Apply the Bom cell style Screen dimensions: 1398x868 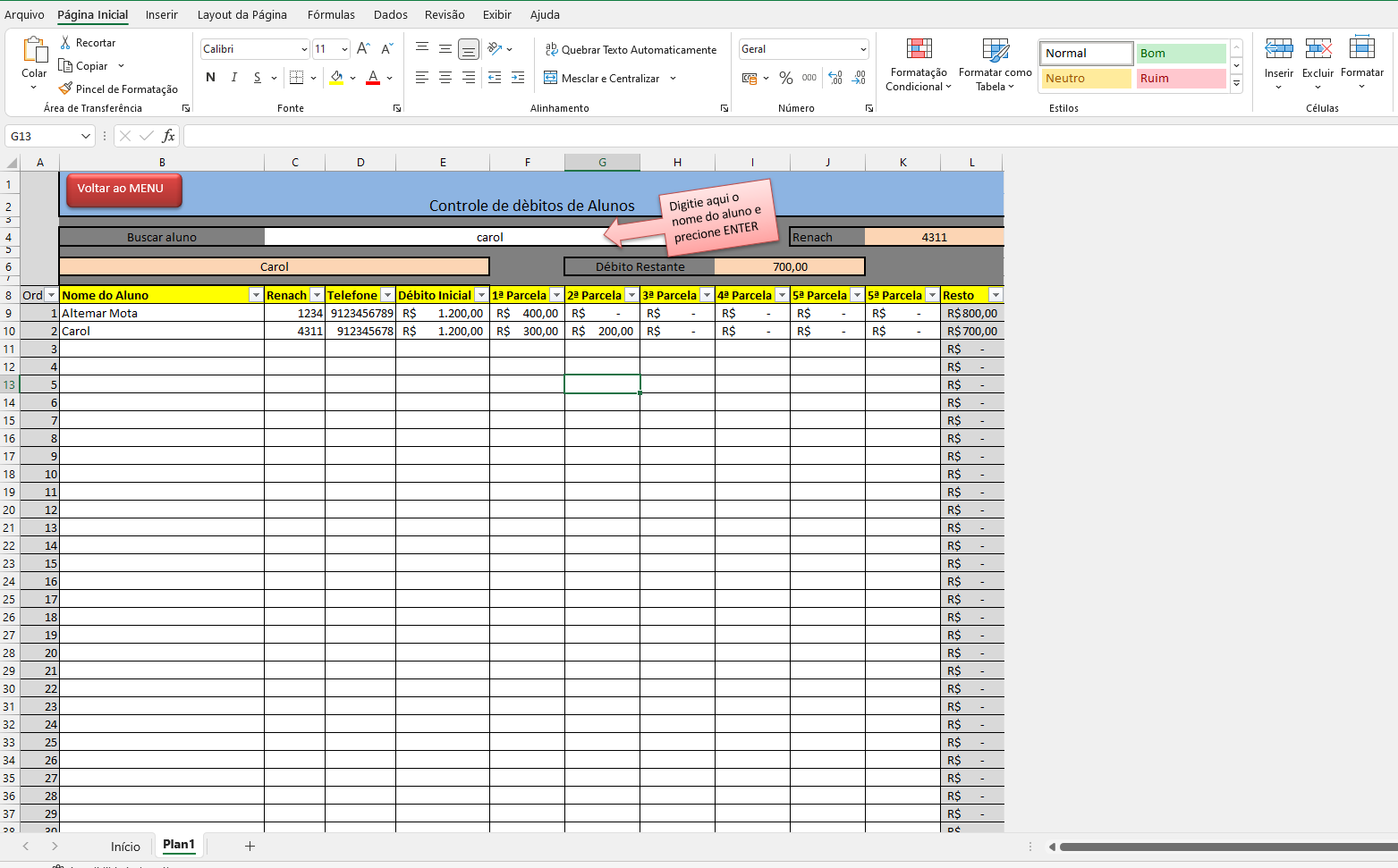[1180, 54]
